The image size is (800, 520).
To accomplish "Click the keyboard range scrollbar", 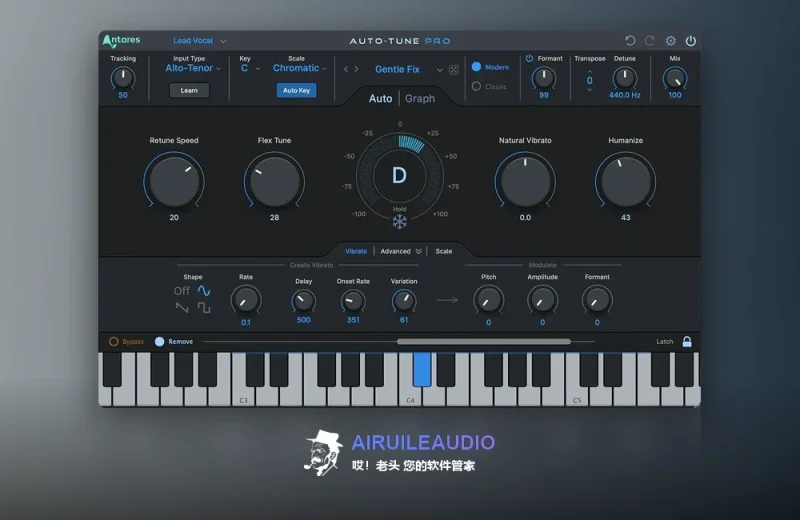I will point(484,341).
